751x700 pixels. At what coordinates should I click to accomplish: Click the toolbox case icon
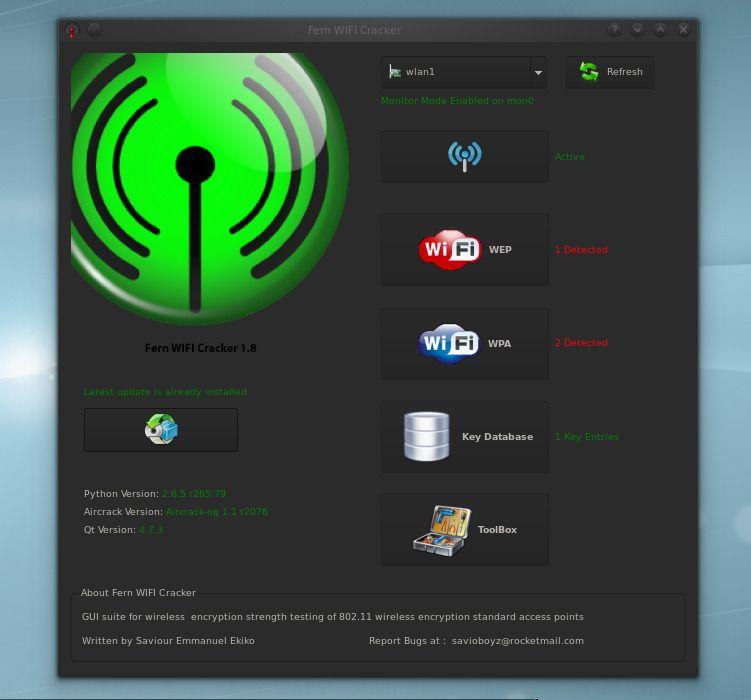[442, 531]
